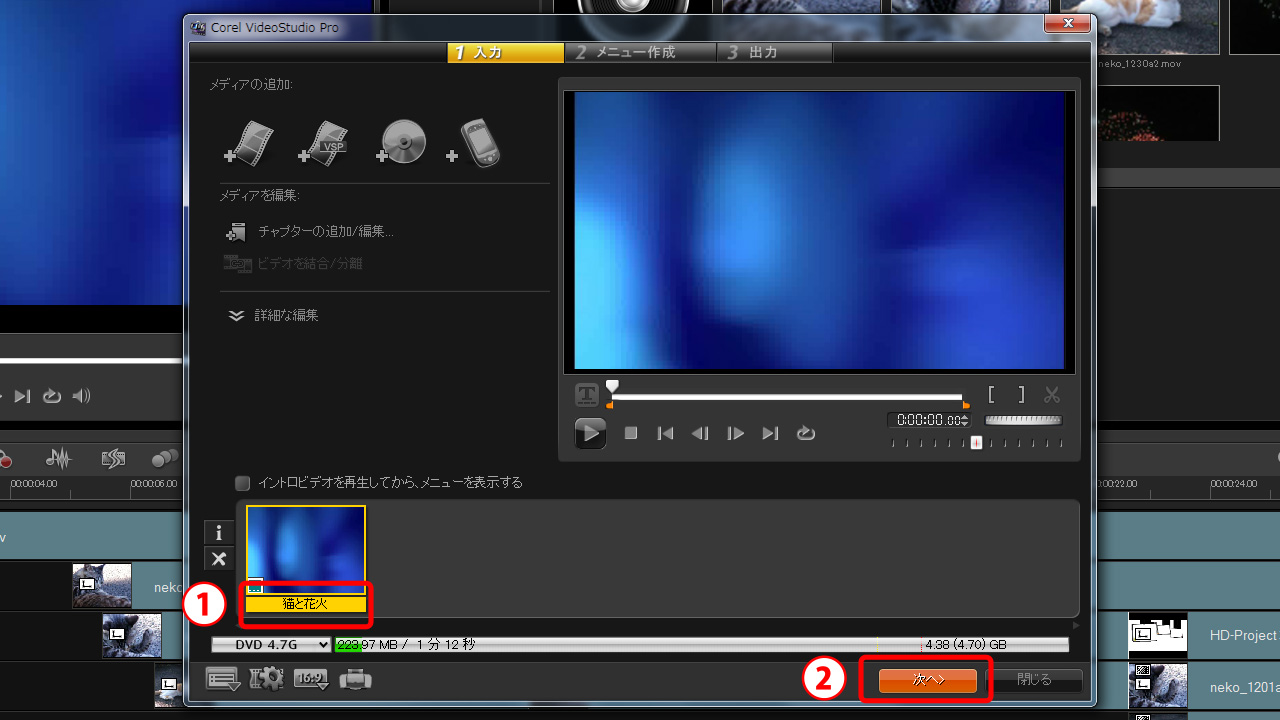Click the 閉じる button
Screen dimensions: 1280x720
(x=1034, y=680)
